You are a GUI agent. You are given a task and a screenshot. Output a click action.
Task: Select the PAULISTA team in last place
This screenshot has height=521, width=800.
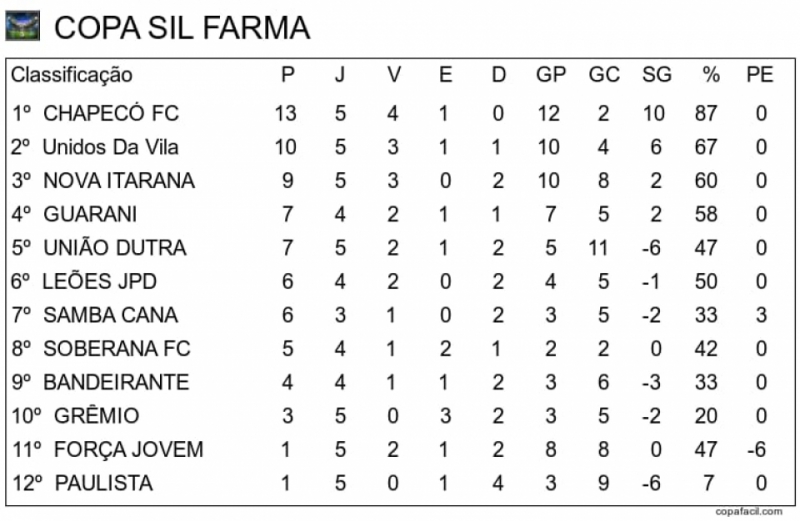point(104,483)
